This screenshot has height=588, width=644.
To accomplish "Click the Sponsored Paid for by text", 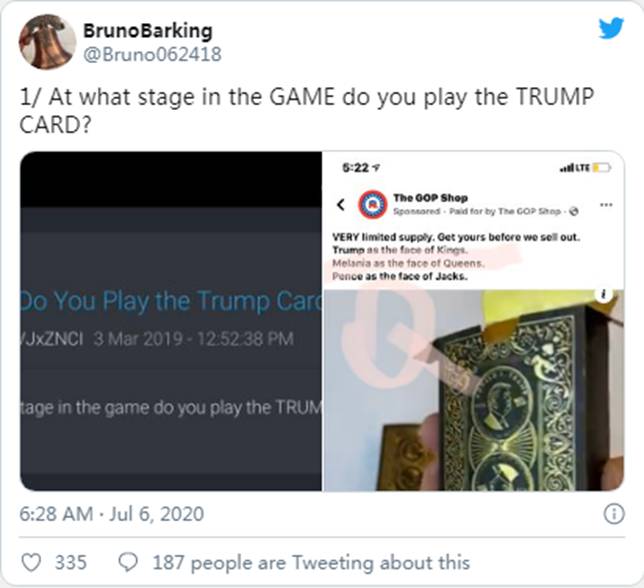I will point(485,211).
